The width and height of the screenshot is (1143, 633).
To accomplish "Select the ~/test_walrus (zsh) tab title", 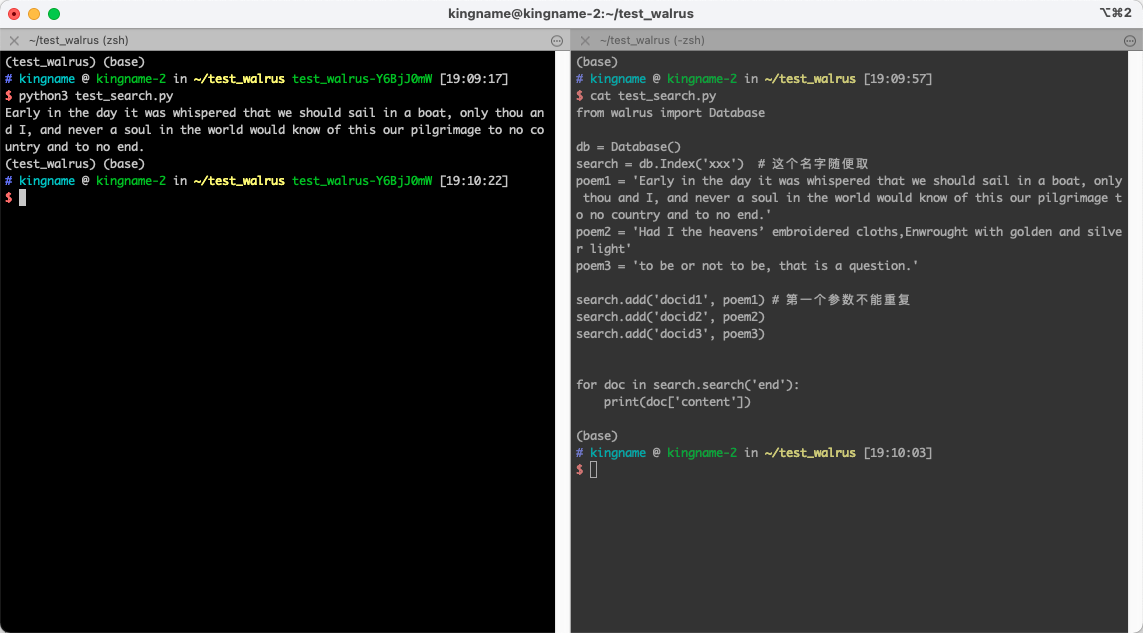I will click(x=79, y=41).
